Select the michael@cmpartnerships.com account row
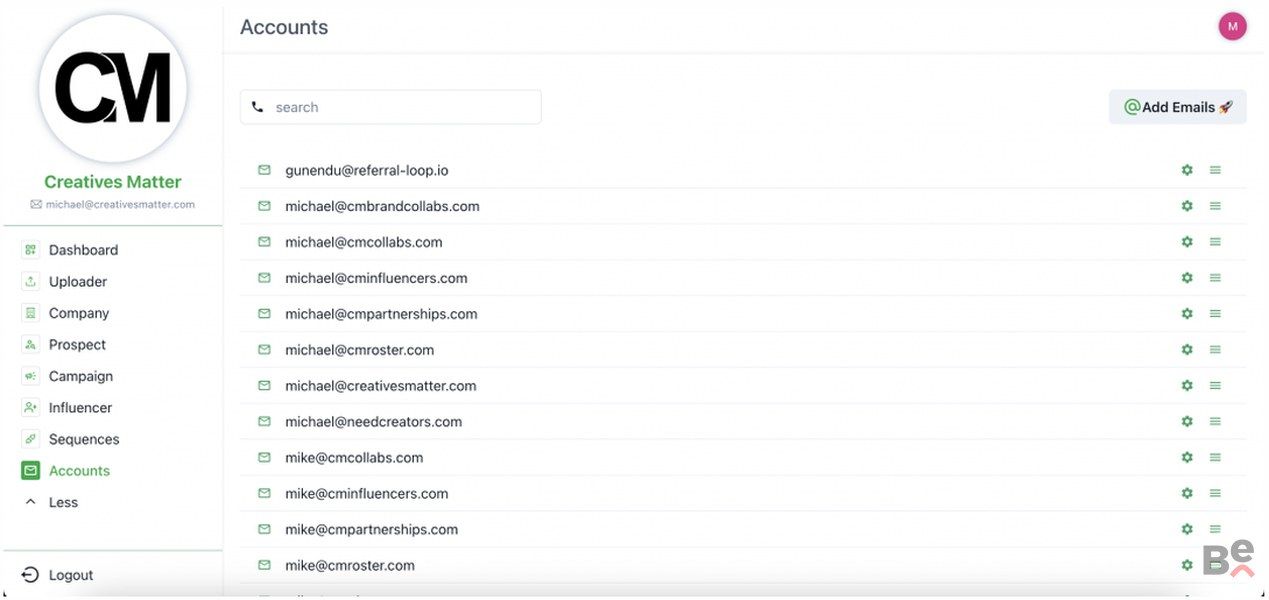 pos(381,314)
